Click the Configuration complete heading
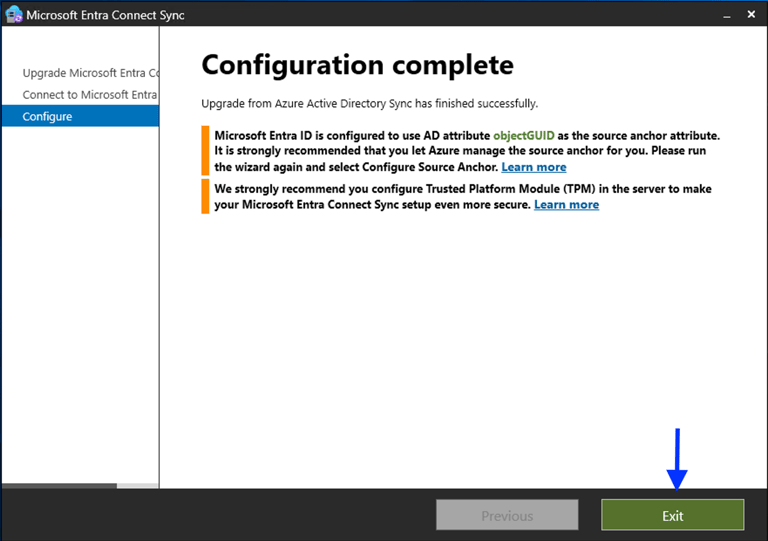The height and width of the screenshot is (541, 768). coord(358,65)
